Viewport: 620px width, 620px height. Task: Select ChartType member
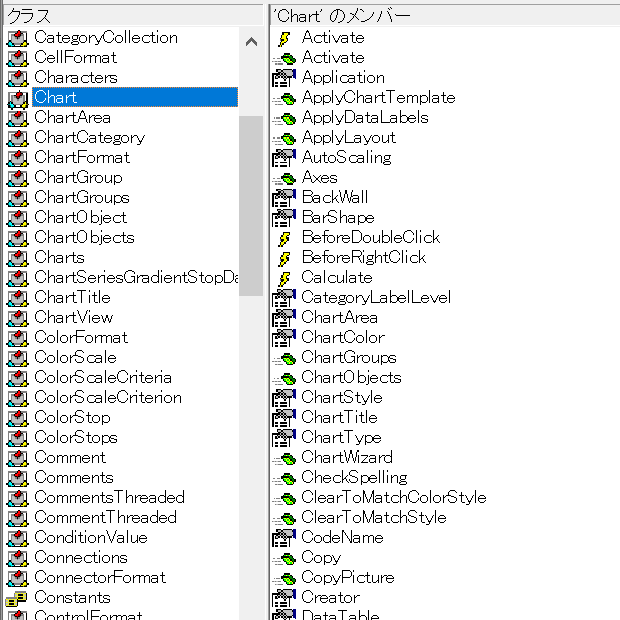click(x=342, y=437)
